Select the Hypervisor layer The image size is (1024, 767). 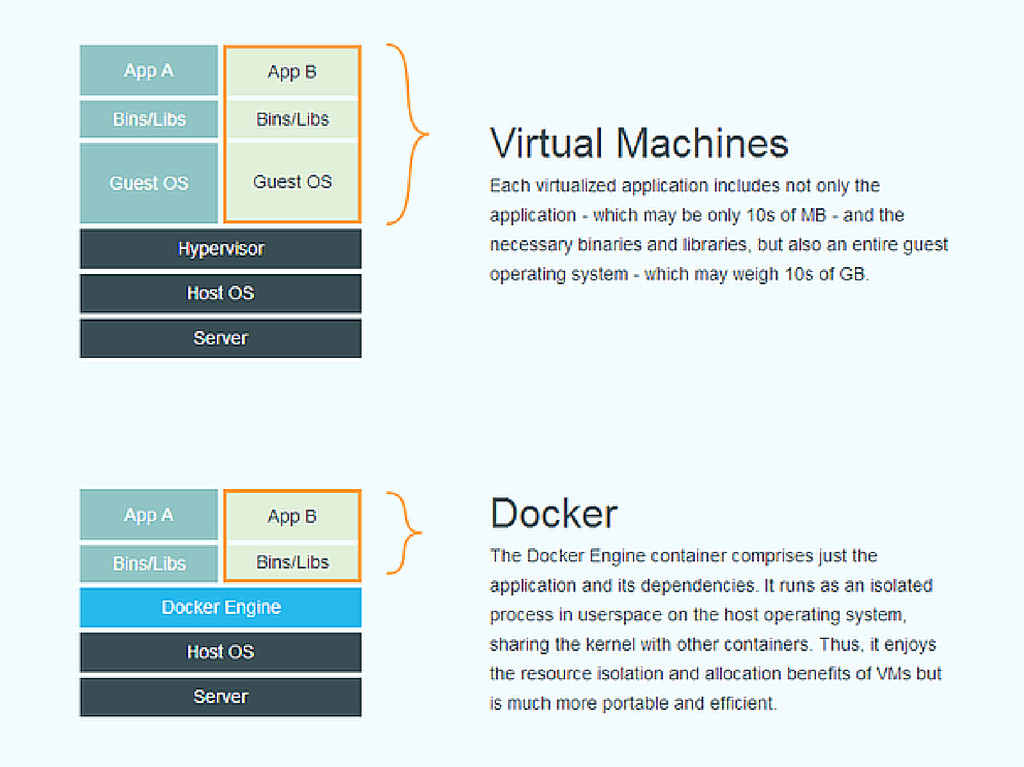(221, 248)
